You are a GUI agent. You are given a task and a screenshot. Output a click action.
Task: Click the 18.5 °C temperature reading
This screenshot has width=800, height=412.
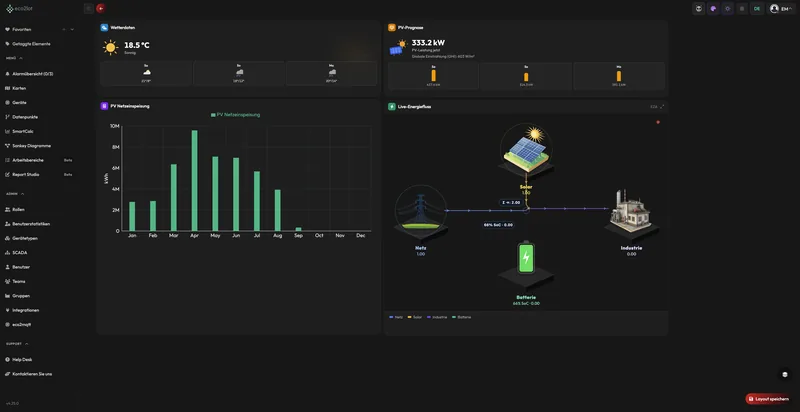click(x=137, y=45)
